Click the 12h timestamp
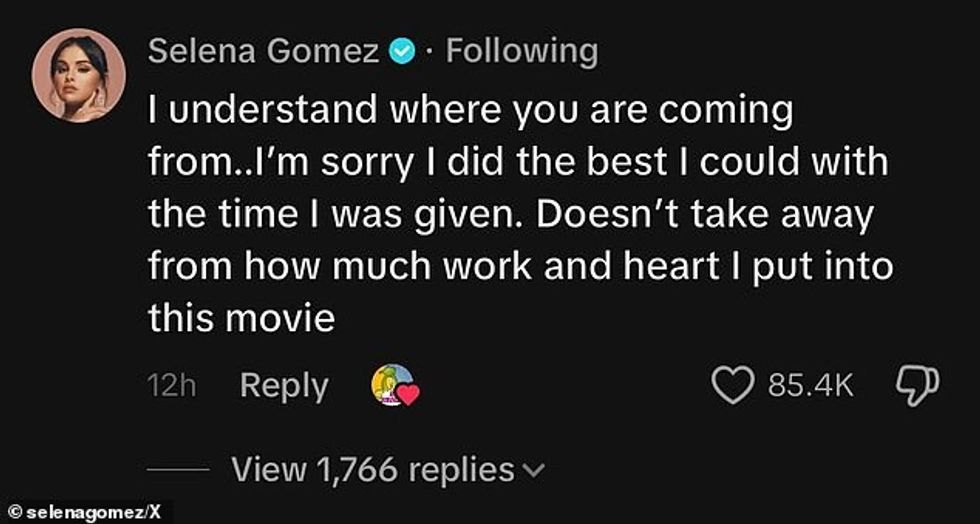 (170, 386)
